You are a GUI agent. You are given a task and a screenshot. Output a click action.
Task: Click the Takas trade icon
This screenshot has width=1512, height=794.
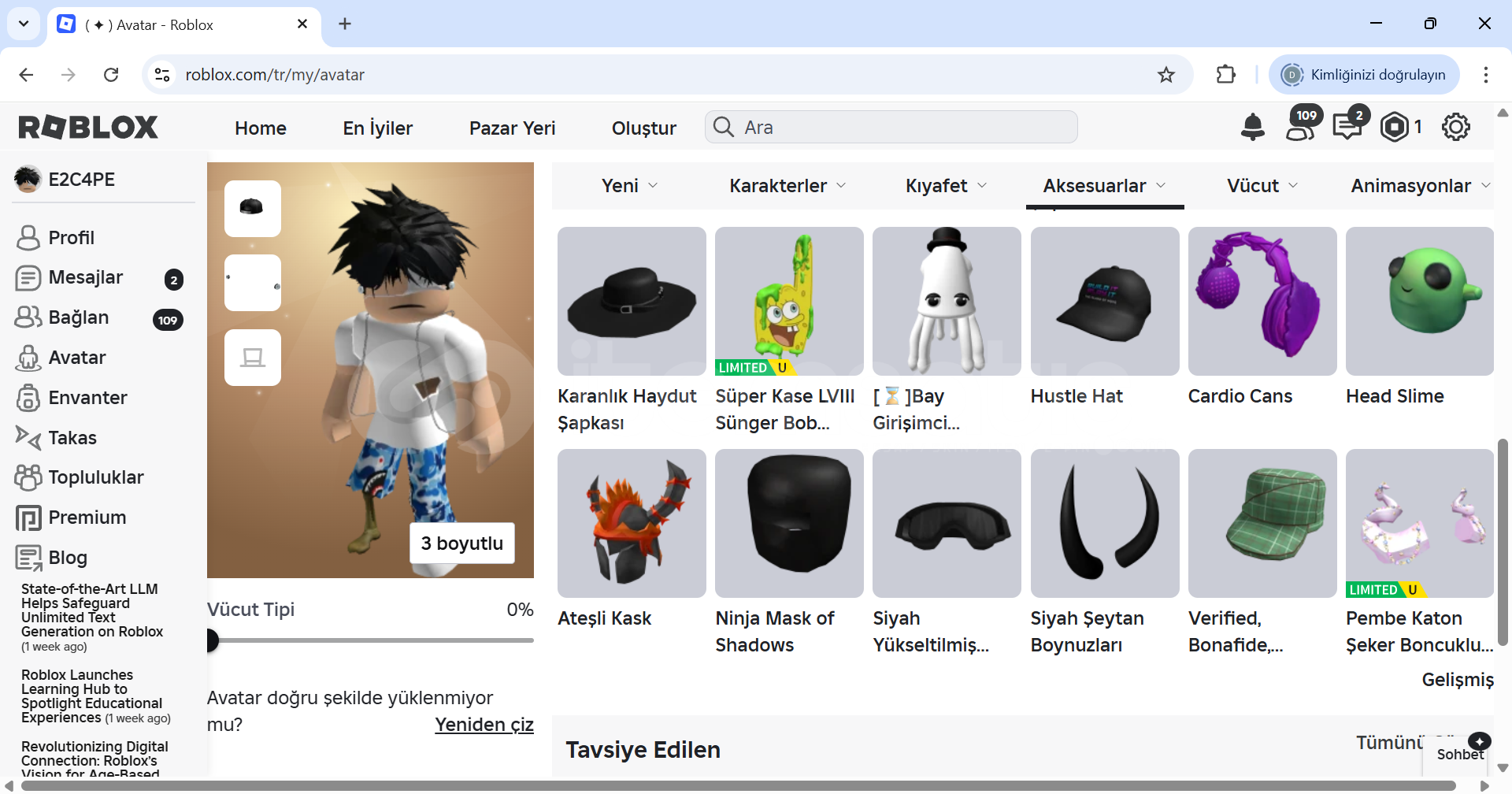(x=28, y=437)
